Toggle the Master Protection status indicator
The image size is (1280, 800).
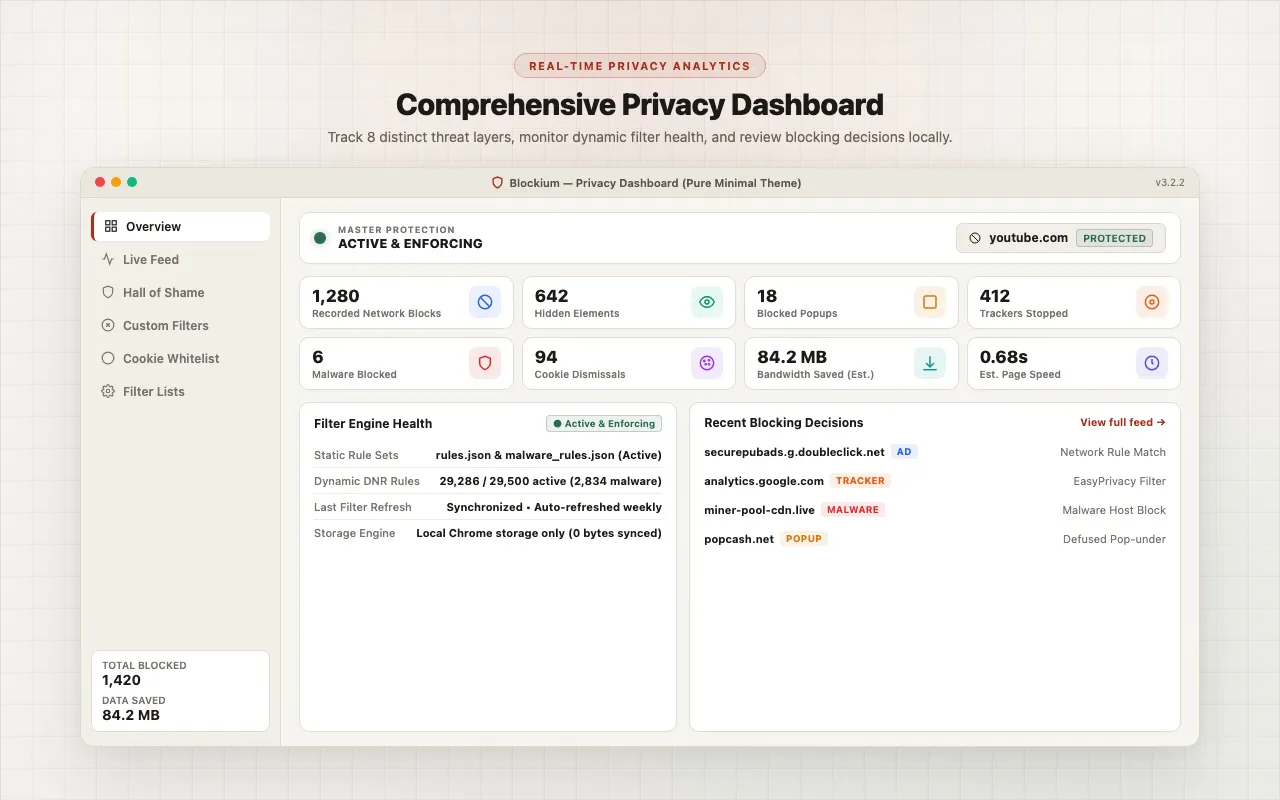[x=320, y=238]
